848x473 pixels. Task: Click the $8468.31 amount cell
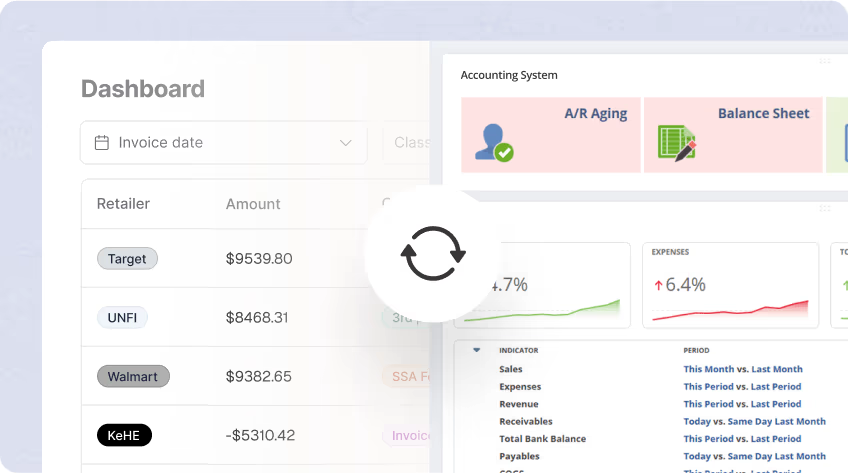(x=257, y=317)
